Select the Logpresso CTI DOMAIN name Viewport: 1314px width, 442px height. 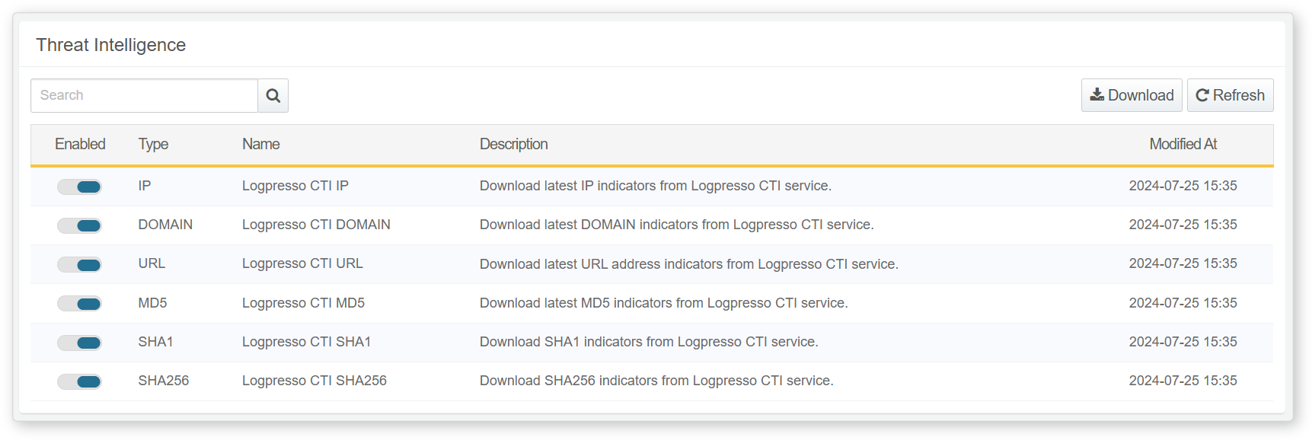(316, 225)
